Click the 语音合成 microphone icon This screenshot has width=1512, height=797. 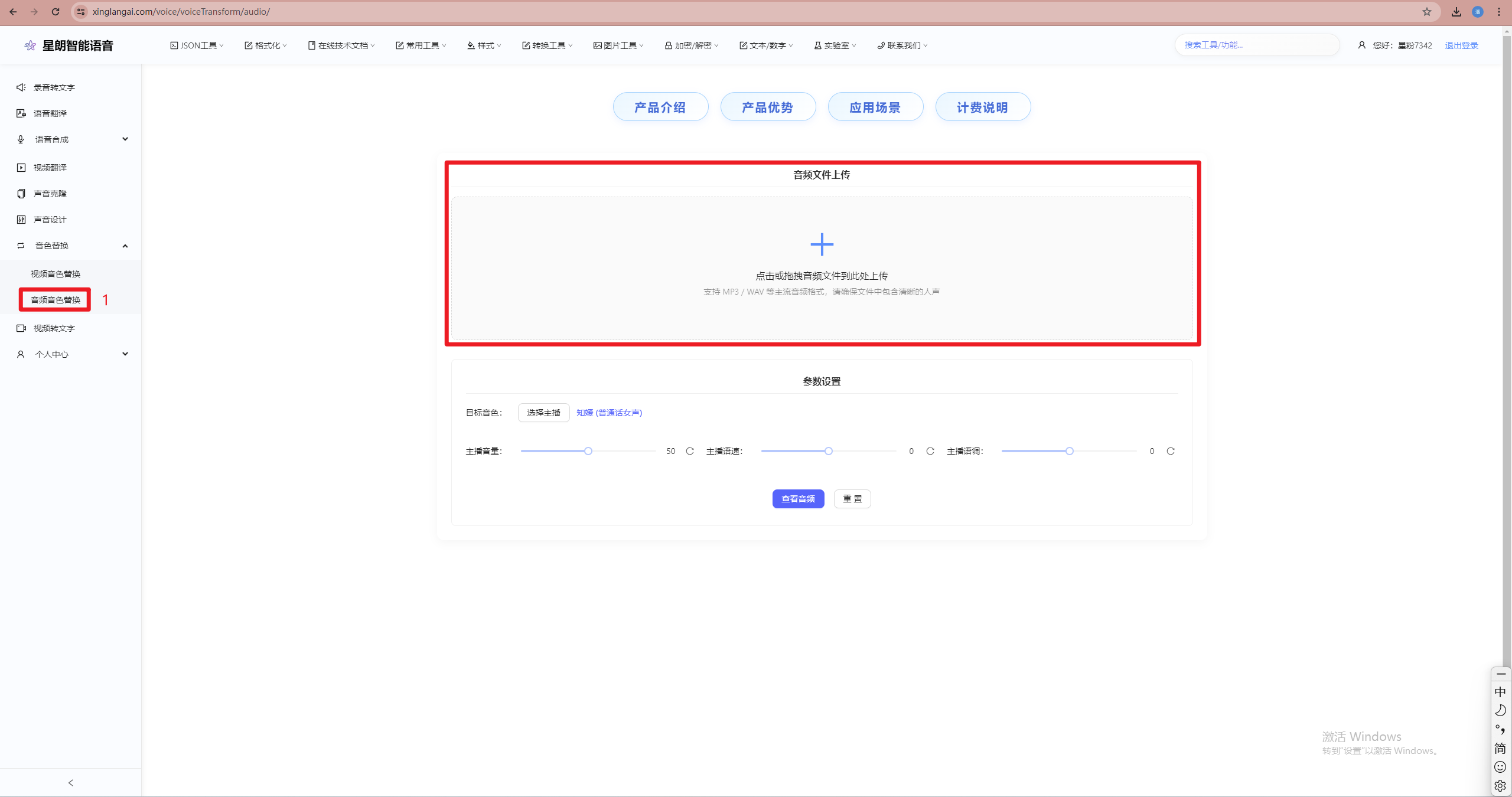(x=21, y=139)
